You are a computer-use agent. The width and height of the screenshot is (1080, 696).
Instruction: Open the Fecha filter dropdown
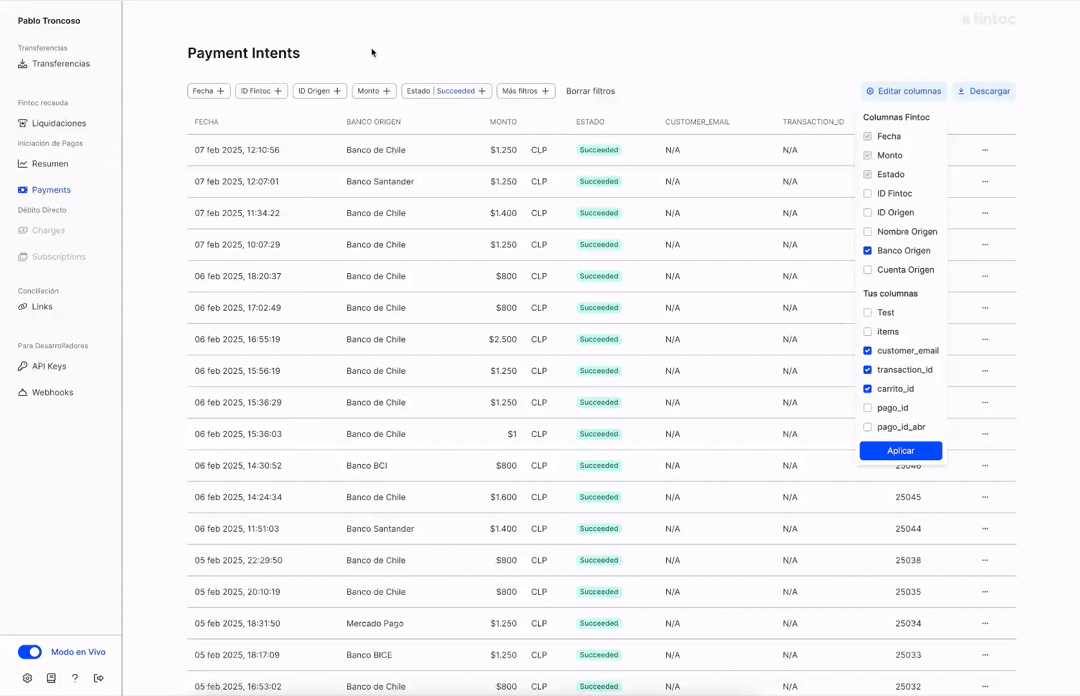click(209, 91)
